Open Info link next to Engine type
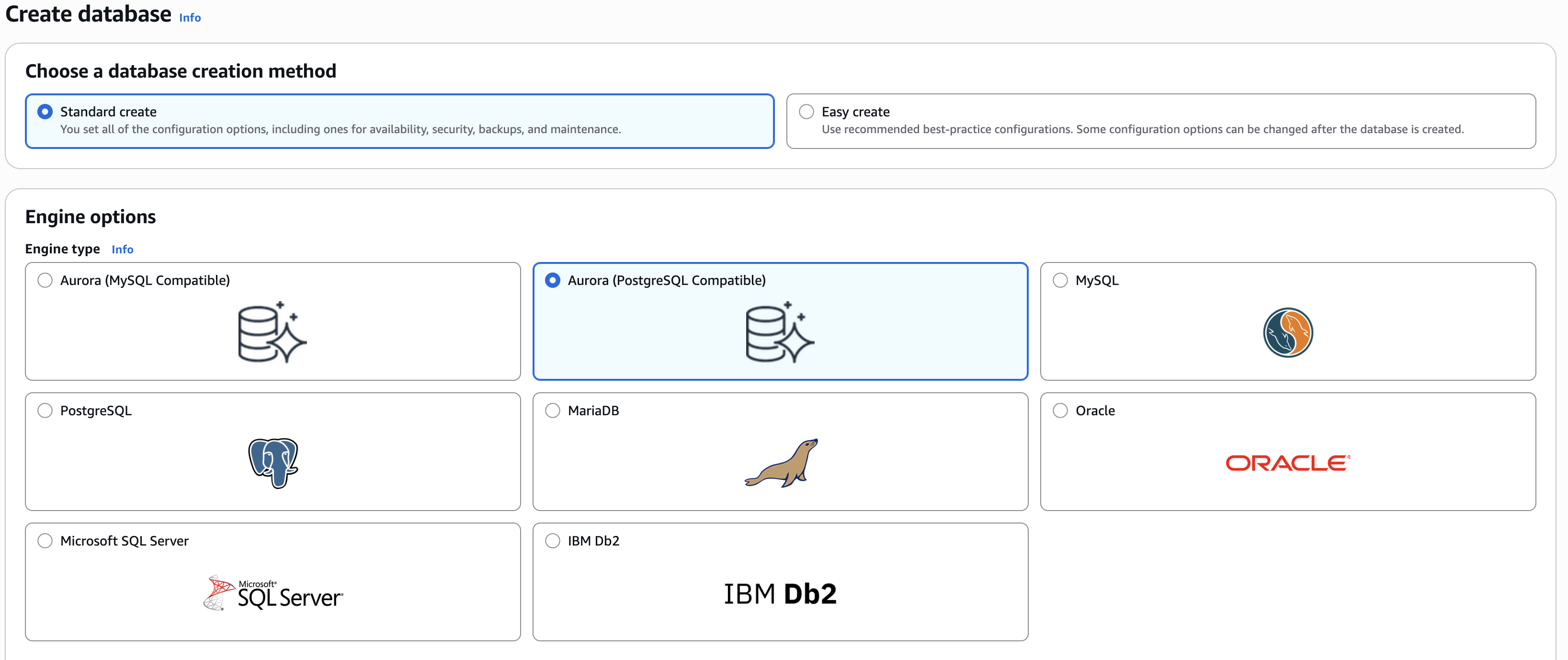The height and width of the screenshot is (660, 1568). pyautogui.click(x=122, y=249)
